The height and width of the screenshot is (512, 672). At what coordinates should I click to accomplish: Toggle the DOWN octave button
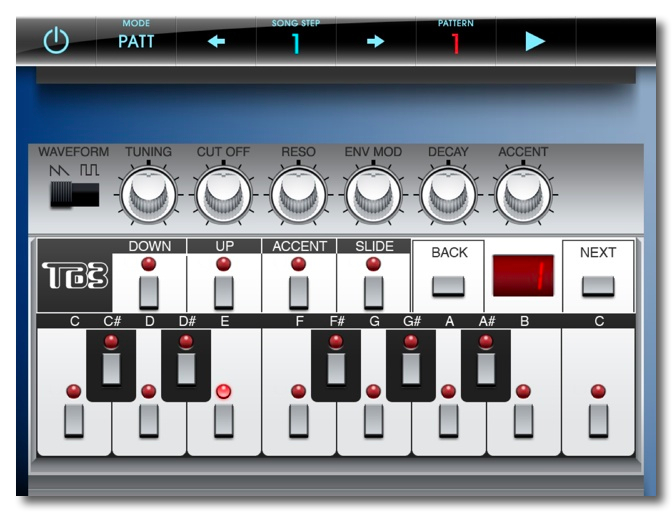pyautogui.click(x=149, y=292)
